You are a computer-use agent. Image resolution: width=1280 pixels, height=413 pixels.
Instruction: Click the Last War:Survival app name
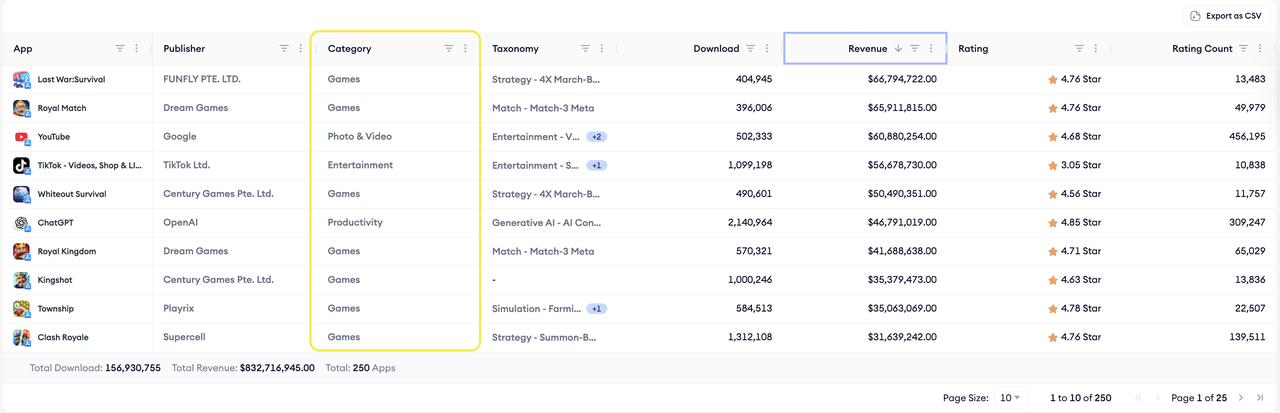point(69,79)
